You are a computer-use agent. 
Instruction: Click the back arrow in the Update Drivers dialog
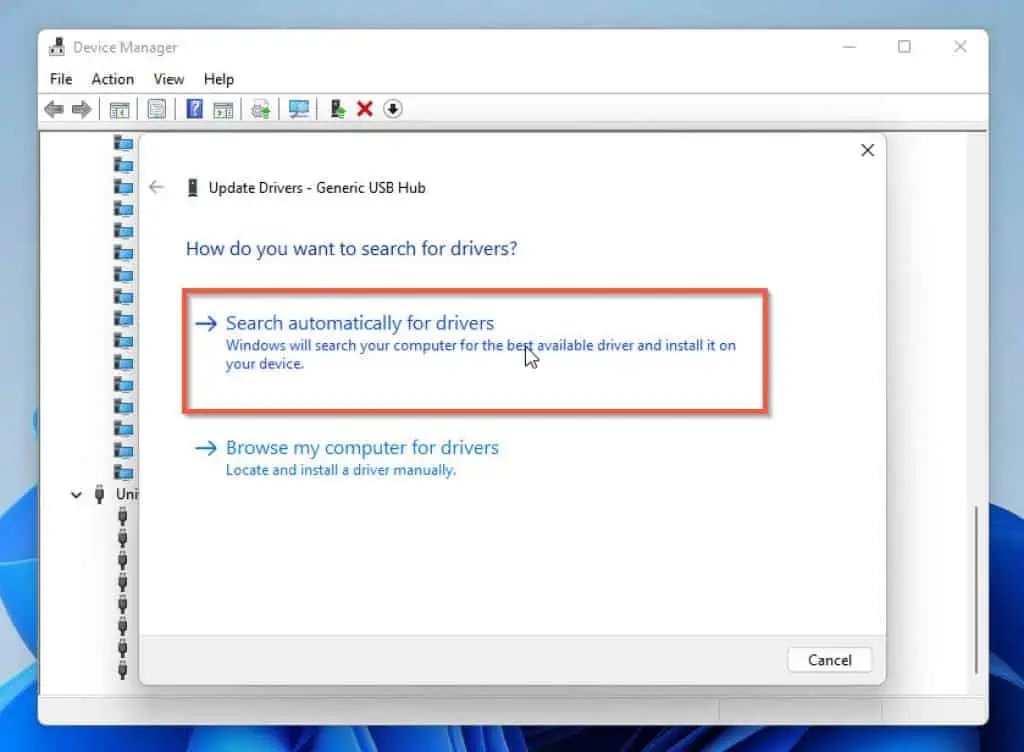[x=156, y=187]
